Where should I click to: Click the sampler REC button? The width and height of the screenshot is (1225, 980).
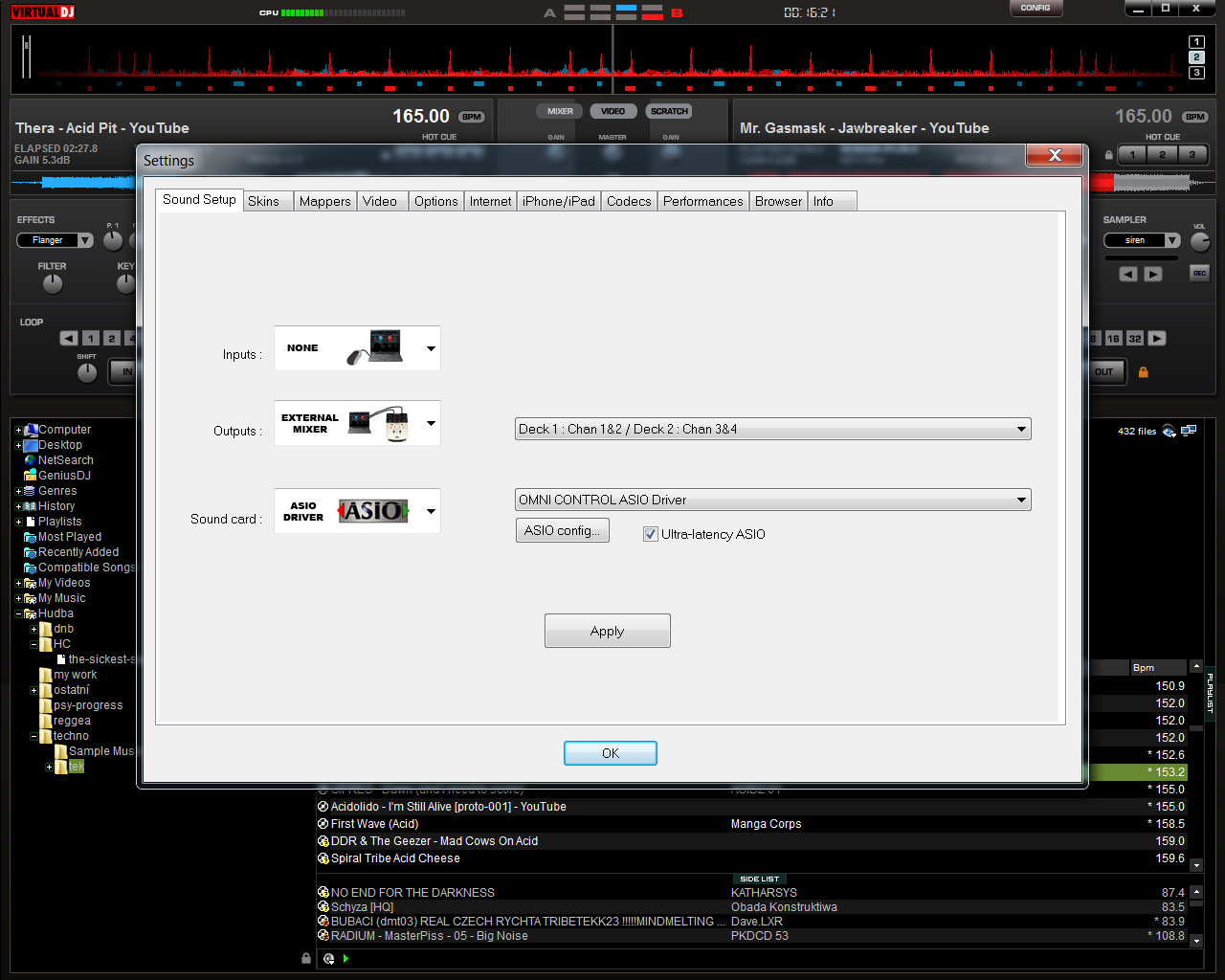coord(1199,274)
